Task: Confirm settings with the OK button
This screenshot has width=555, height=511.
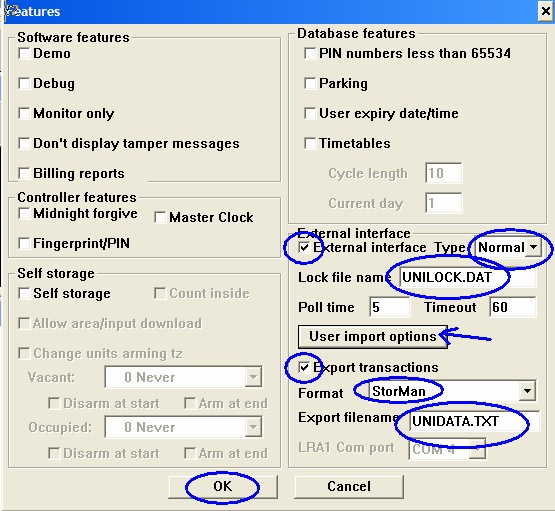Action: tap(223, 486)
